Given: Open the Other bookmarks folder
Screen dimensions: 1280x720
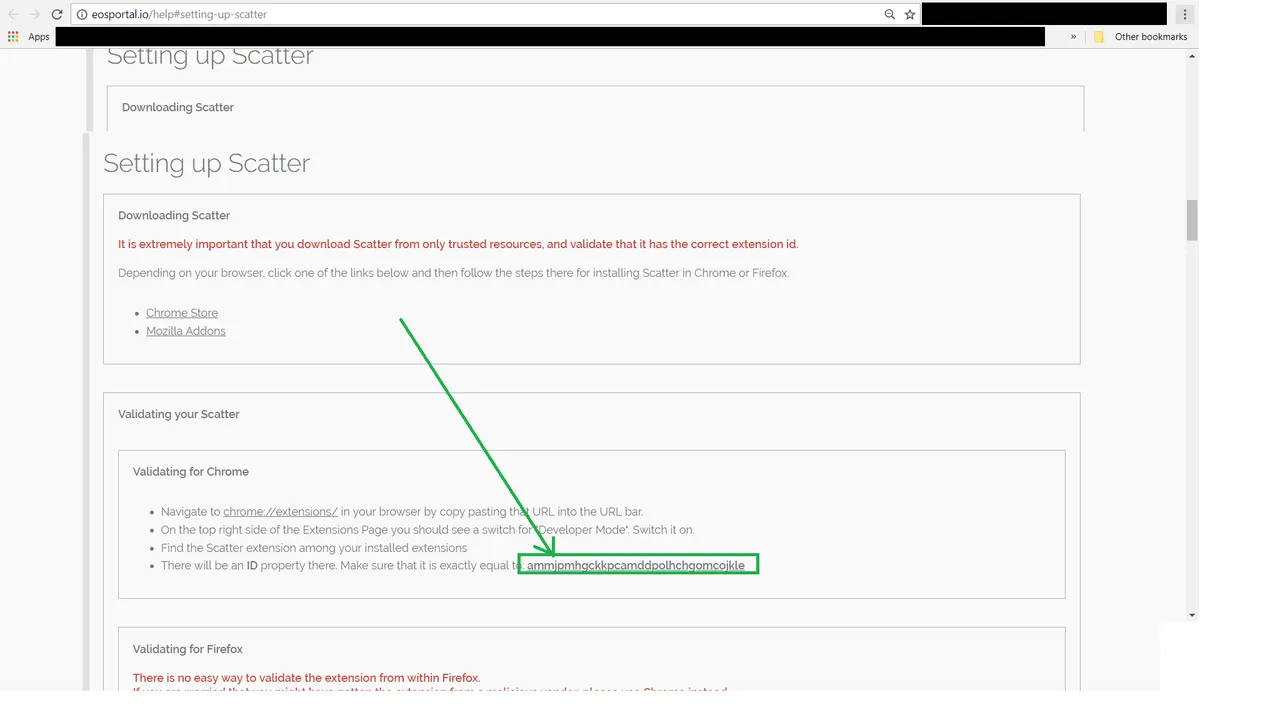Looking at the screenshot, I should click(1140, 37).
